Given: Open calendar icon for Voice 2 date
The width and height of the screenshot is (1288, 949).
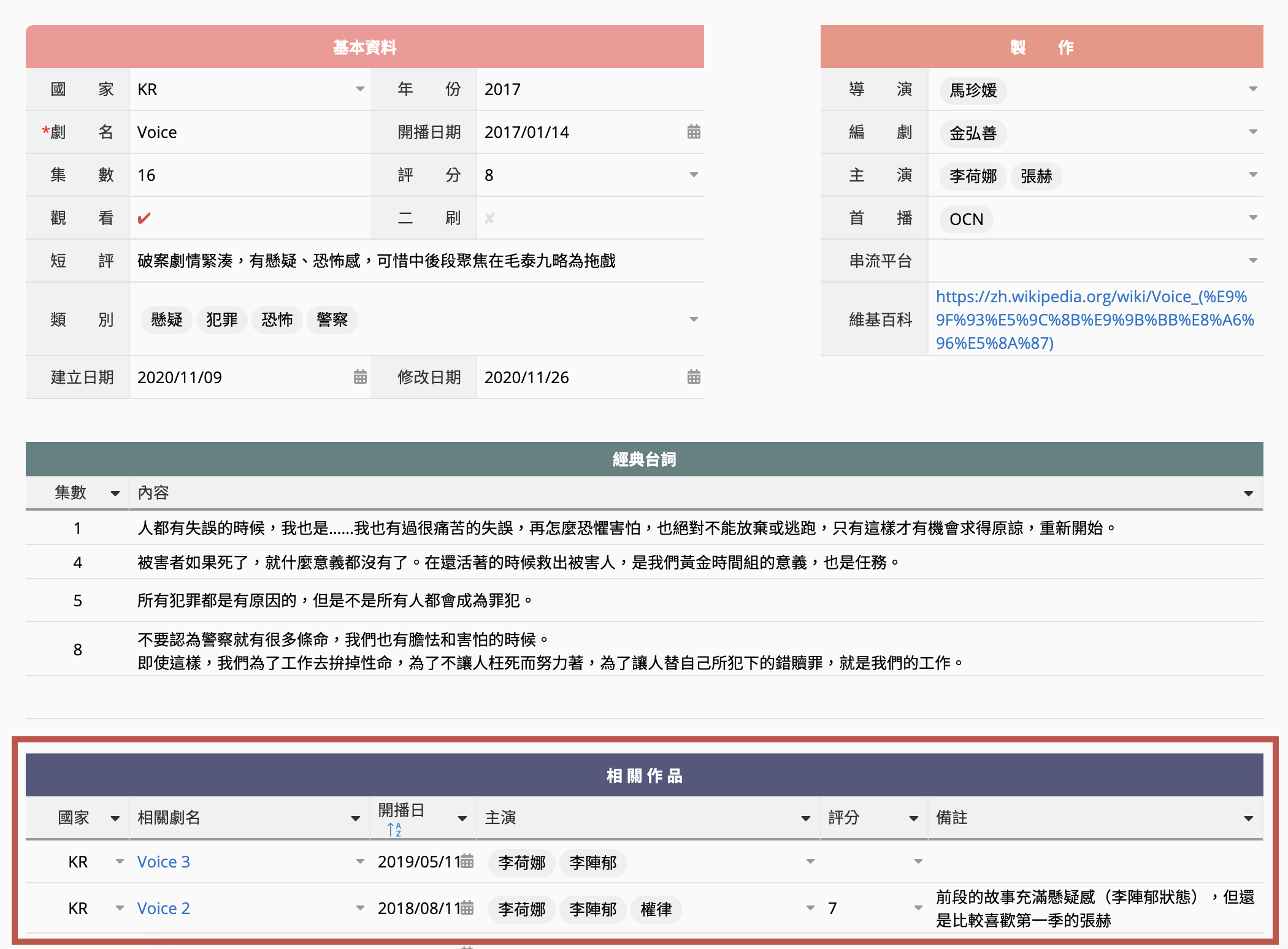Looking at the screenshot, I should click(467, 908).
